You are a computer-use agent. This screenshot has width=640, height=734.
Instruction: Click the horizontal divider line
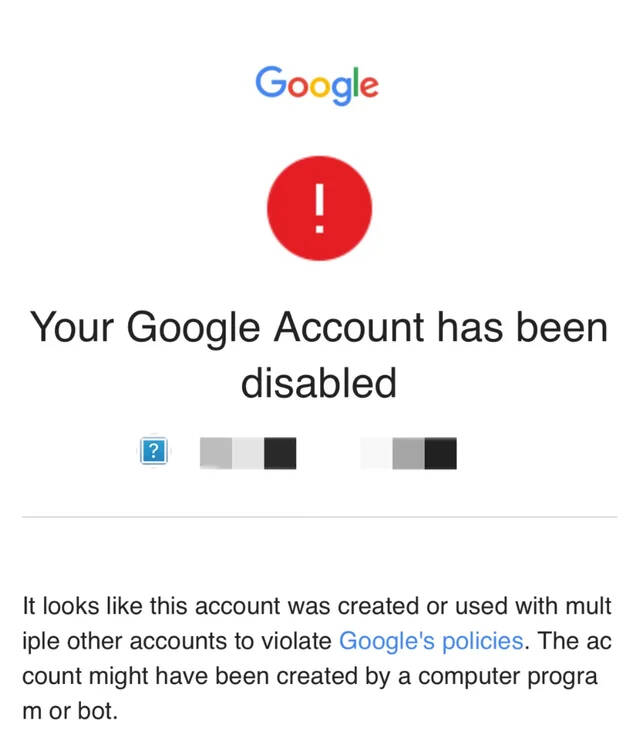point(319,517)
